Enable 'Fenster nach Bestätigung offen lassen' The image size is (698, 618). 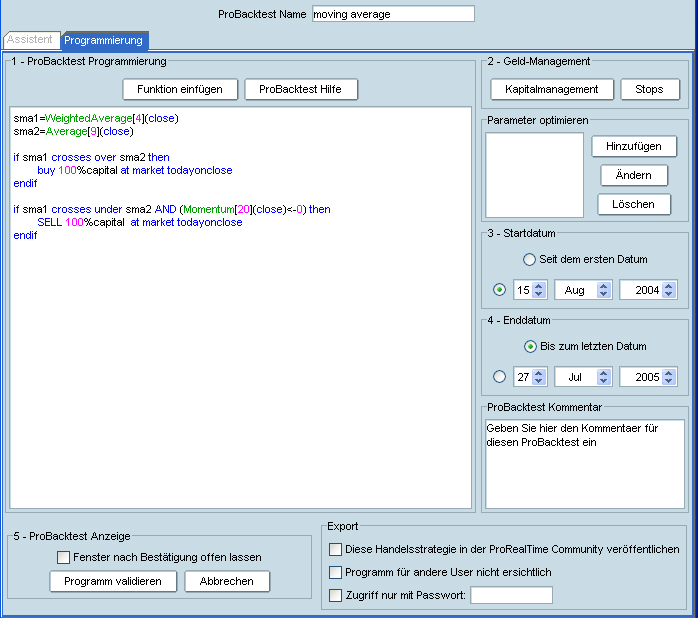pos(64,557)
